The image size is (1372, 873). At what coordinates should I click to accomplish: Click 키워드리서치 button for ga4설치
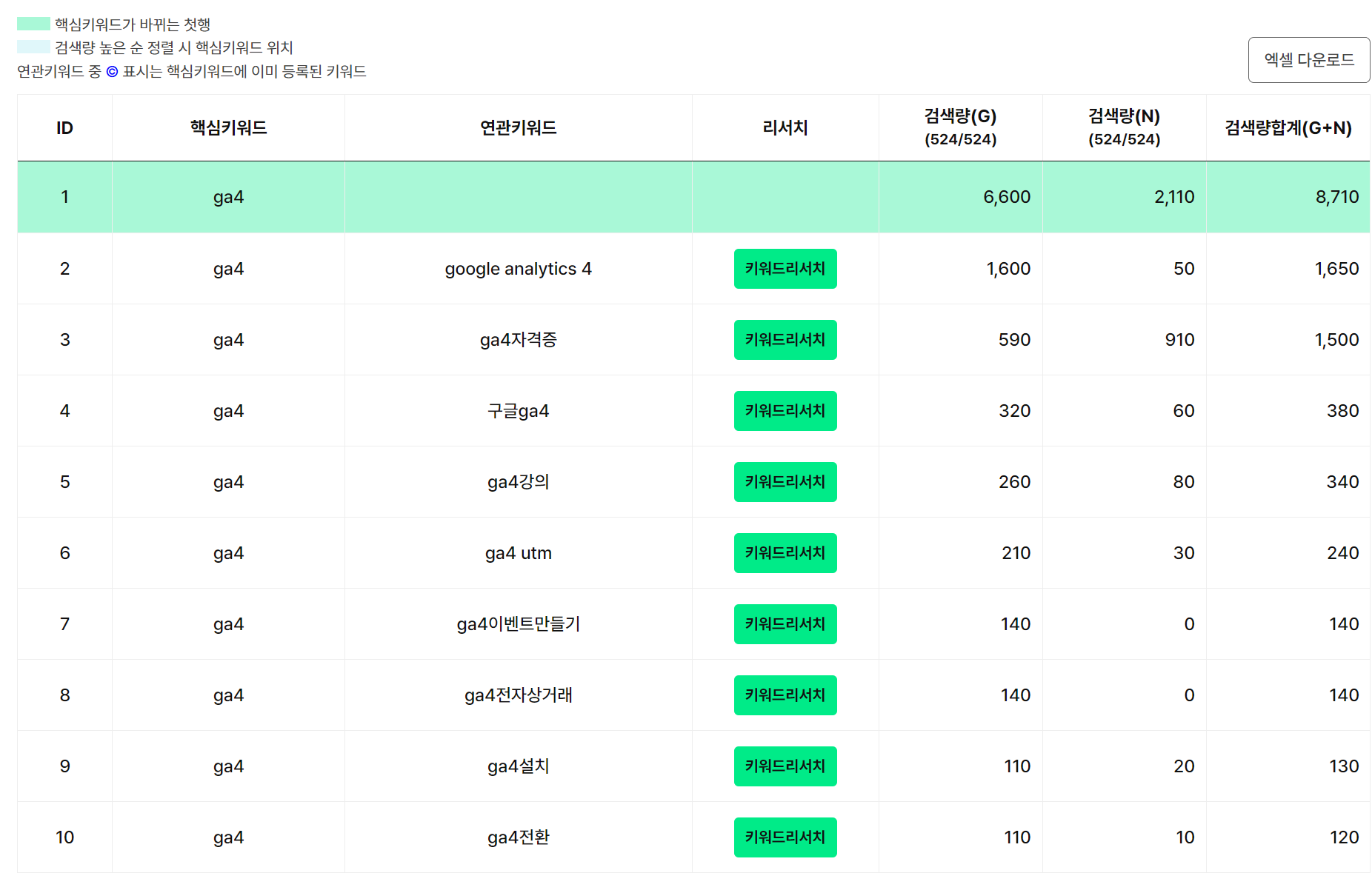pyautogui.click(x=785, y=766)
